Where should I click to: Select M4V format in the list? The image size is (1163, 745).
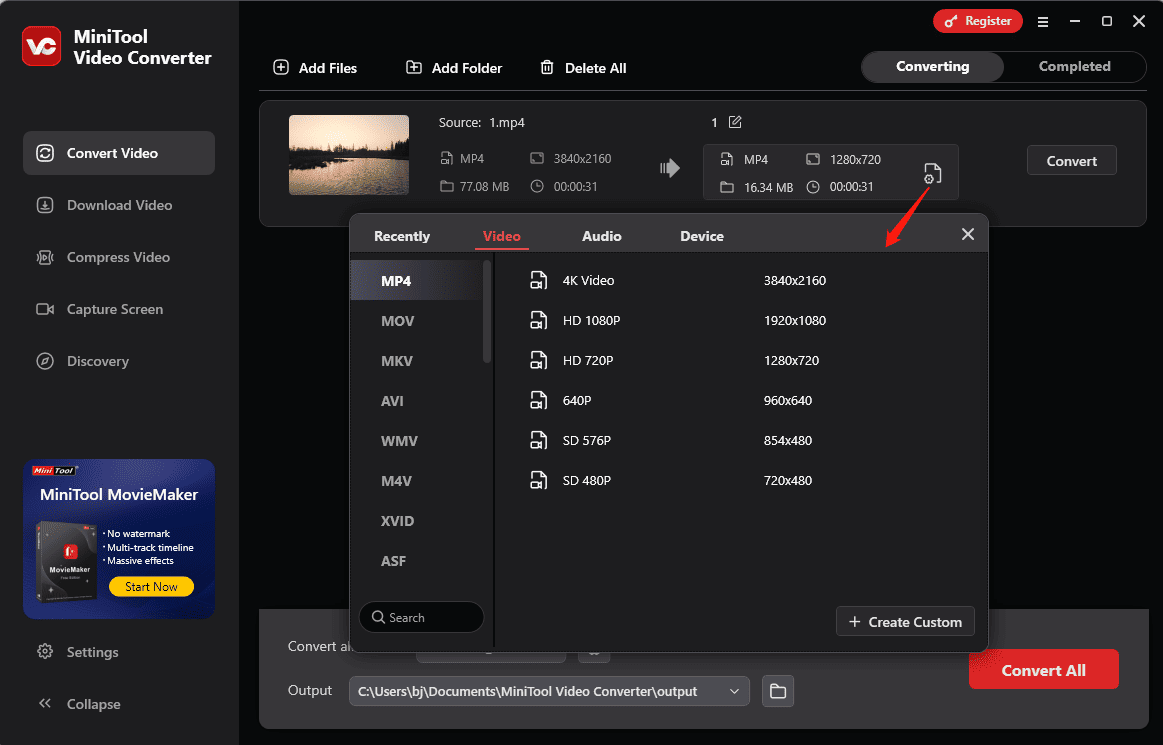click(417, 481)
